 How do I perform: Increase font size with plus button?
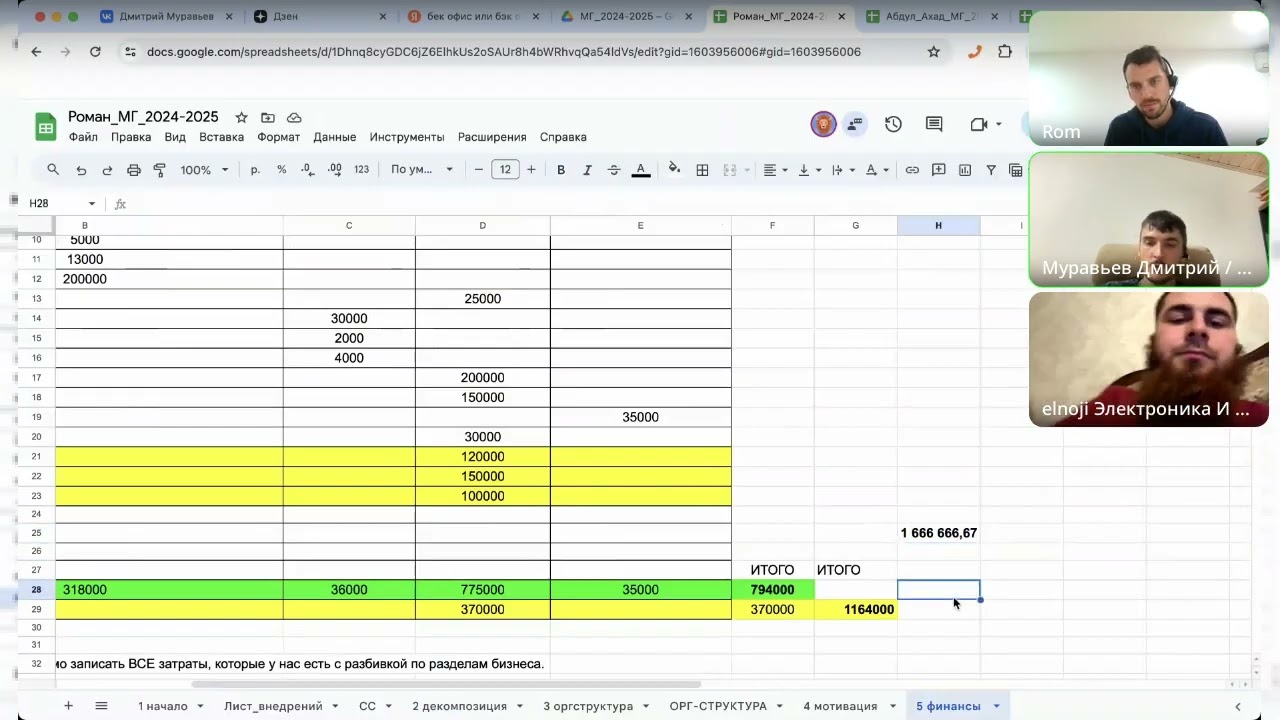click(531, 170)
